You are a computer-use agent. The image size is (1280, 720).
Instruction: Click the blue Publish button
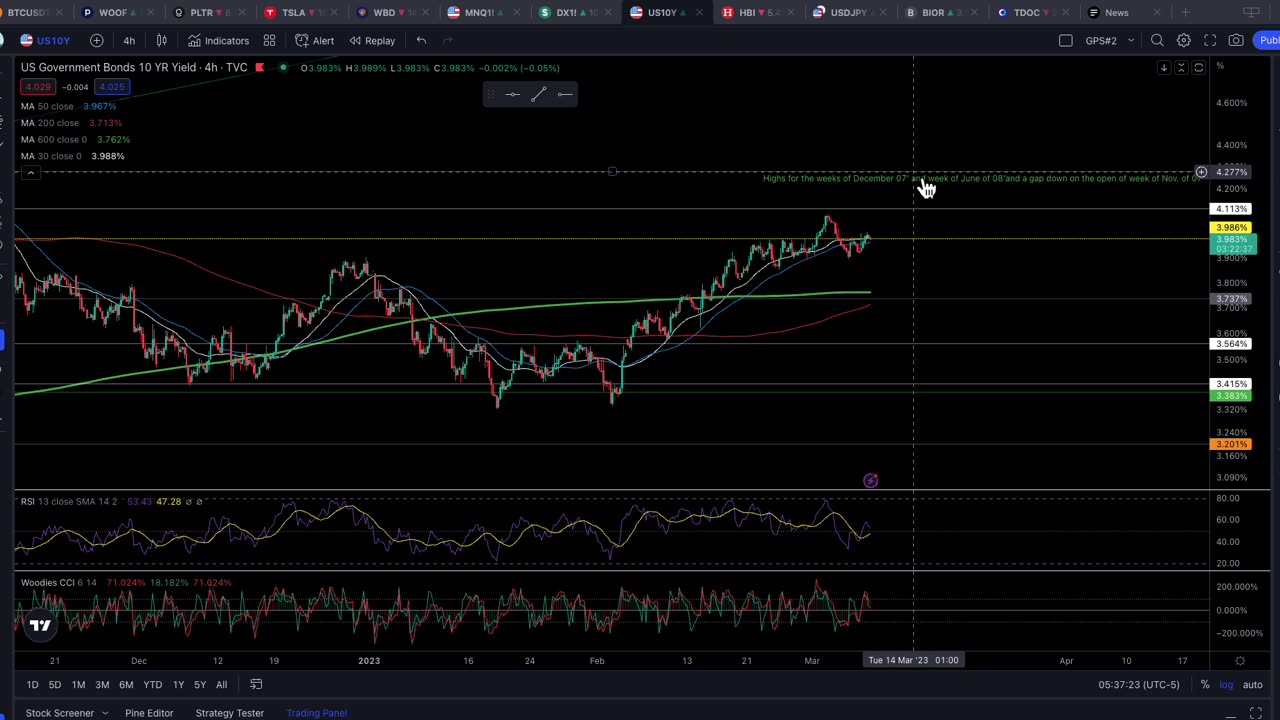pos(1268,40)
